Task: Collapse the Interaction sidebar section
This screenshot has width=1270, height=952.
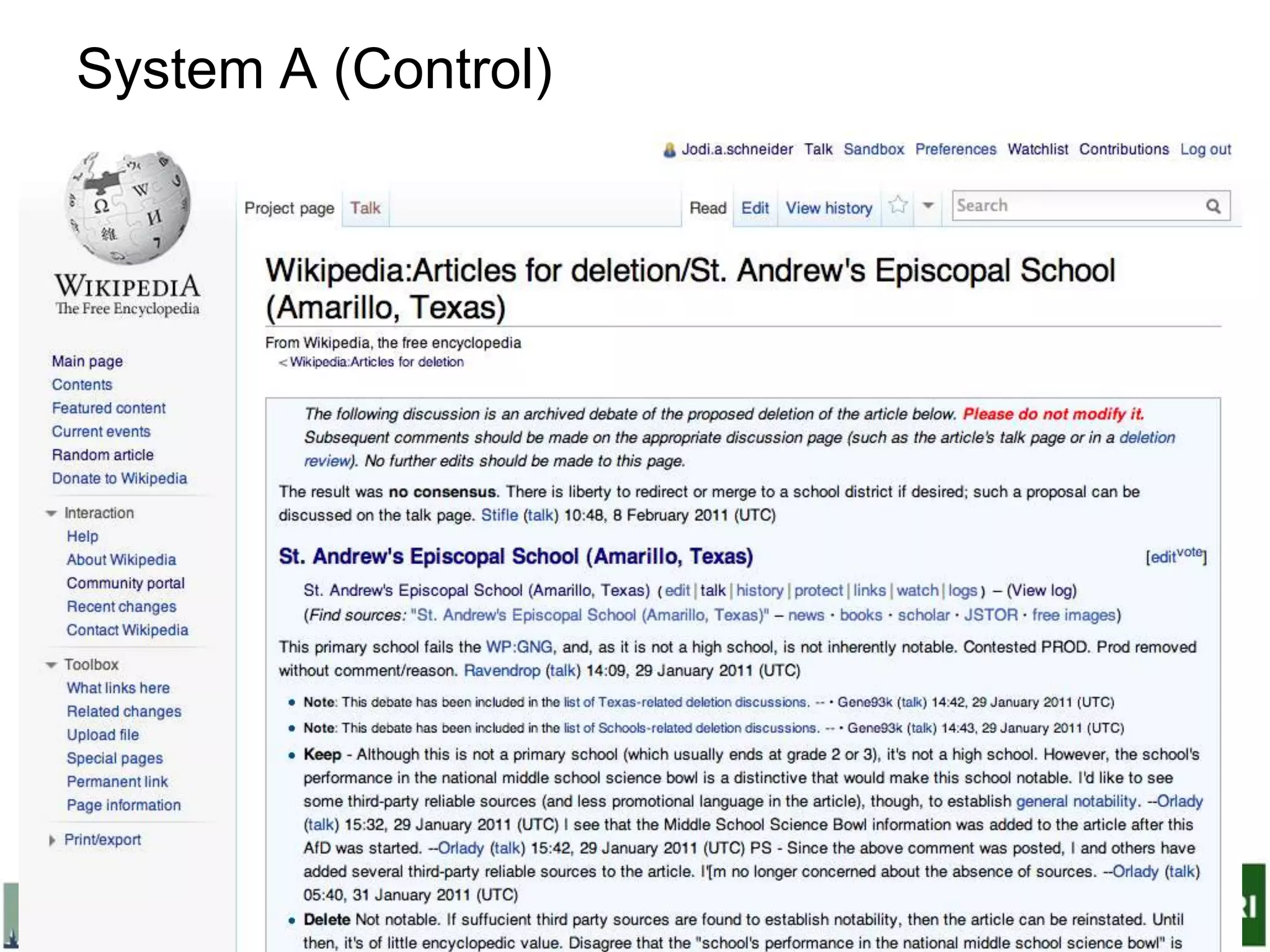Action: pos(51,513)
